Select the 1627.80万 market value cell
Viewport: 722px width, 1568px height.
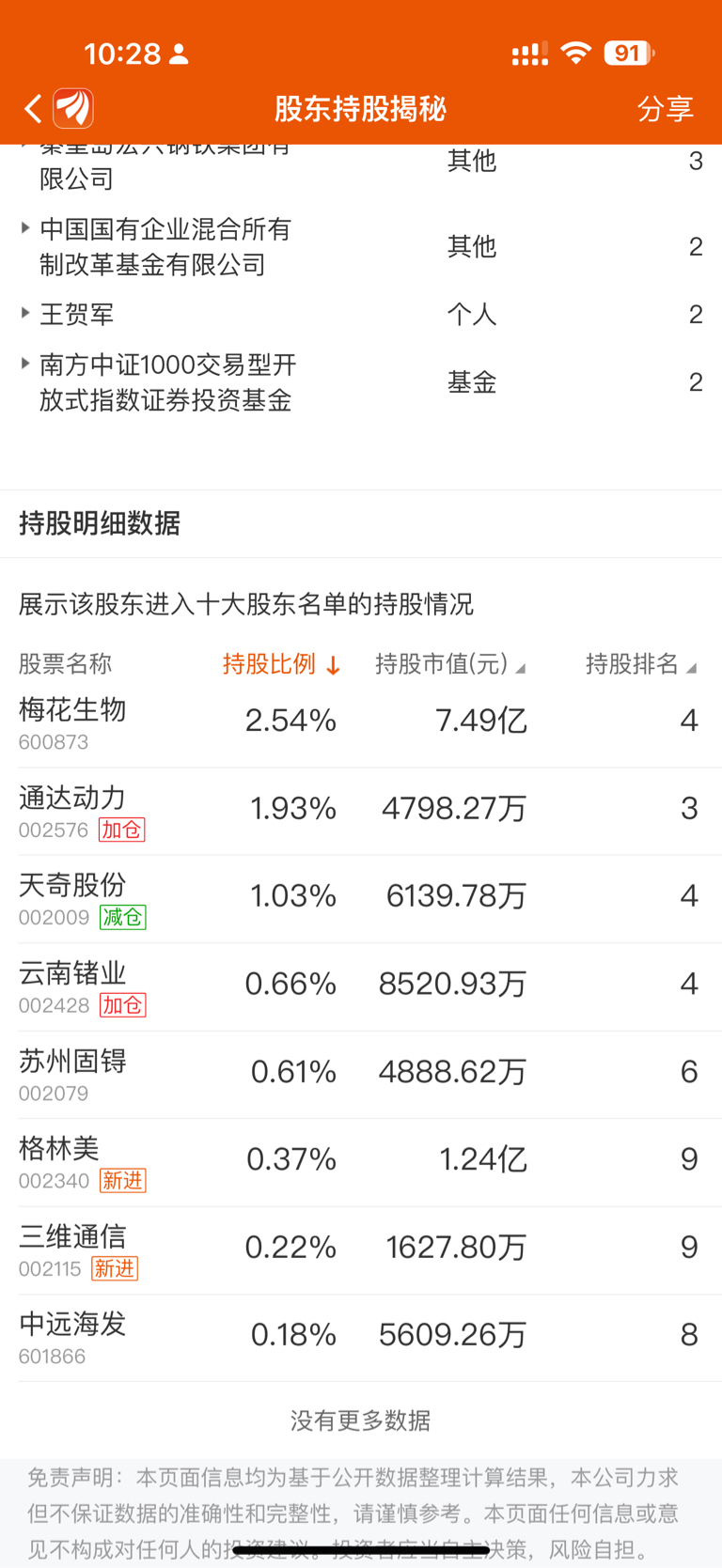click(456, 1247)
